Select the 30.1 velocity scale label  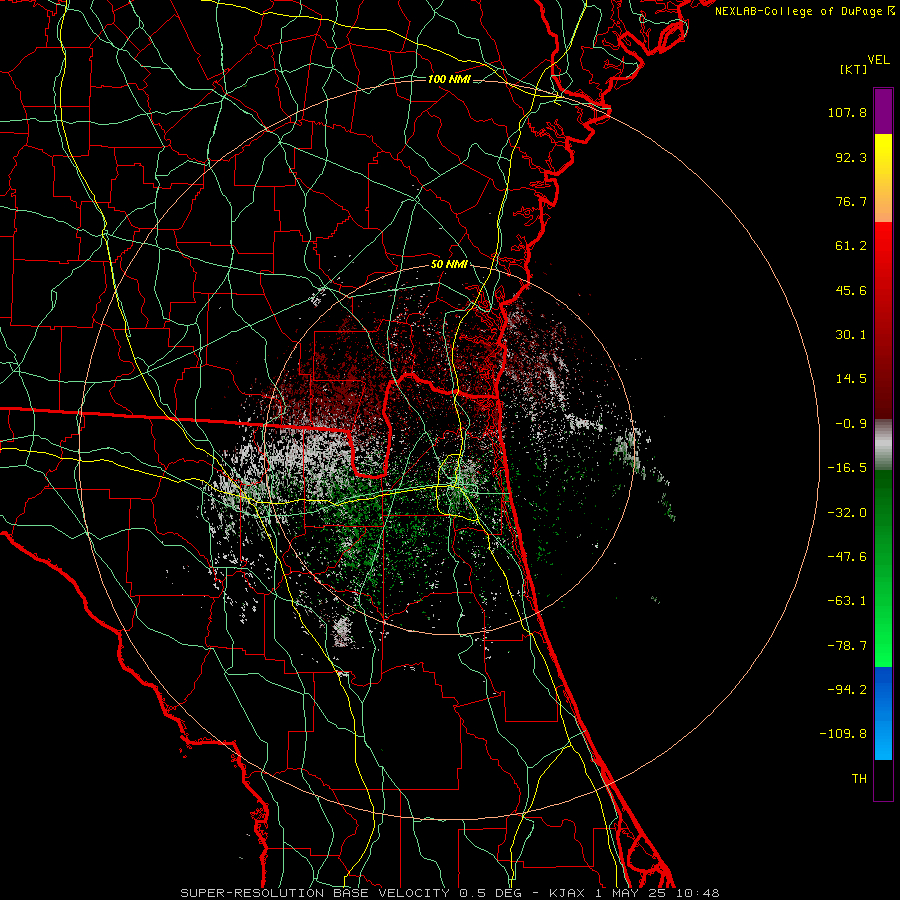[851, 335]
